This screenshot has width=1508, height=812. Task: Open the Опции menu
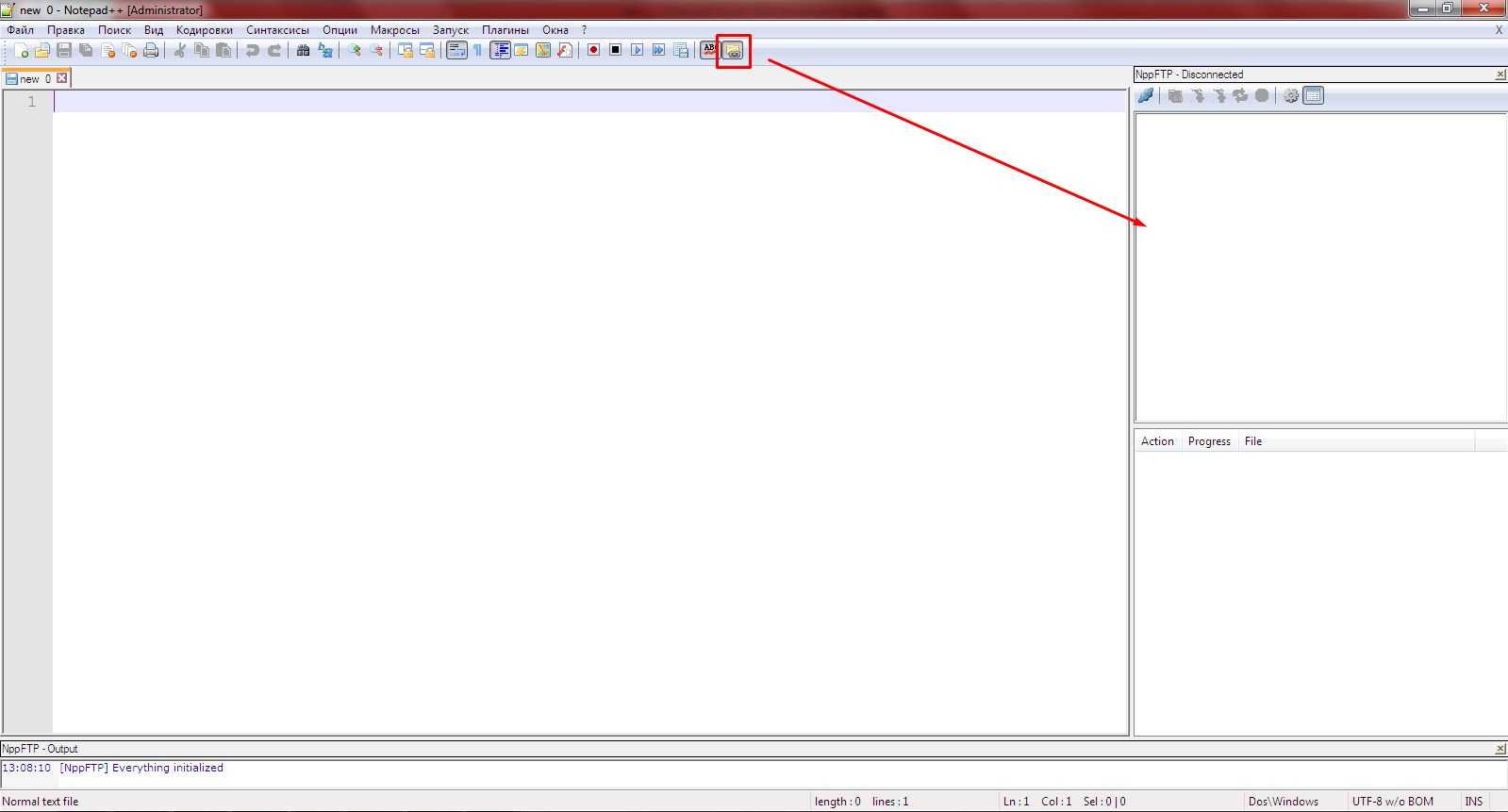(x=340, y=30)
